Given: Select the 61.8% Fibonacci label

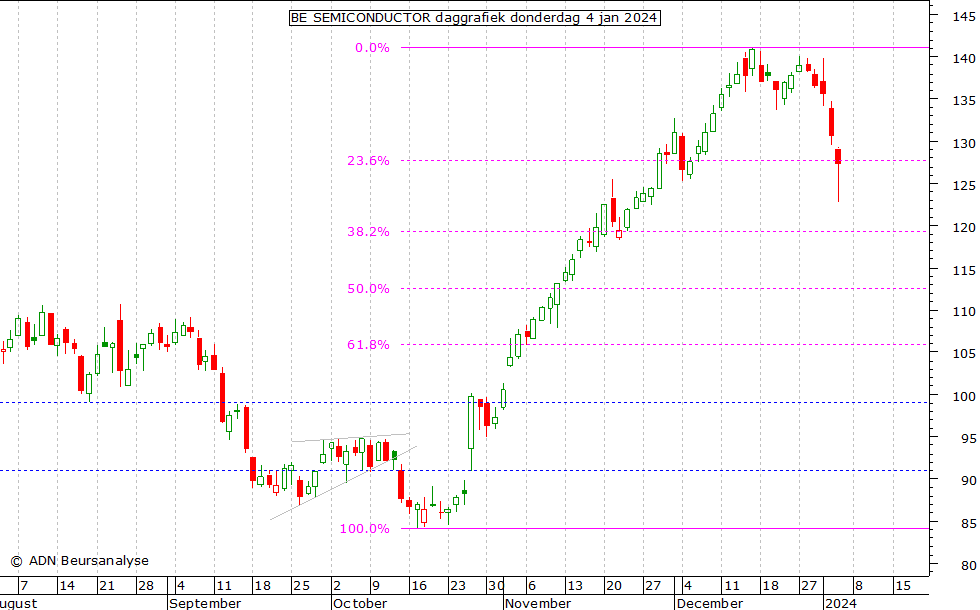Looking at the screenshot, I should tap(368, 345).
